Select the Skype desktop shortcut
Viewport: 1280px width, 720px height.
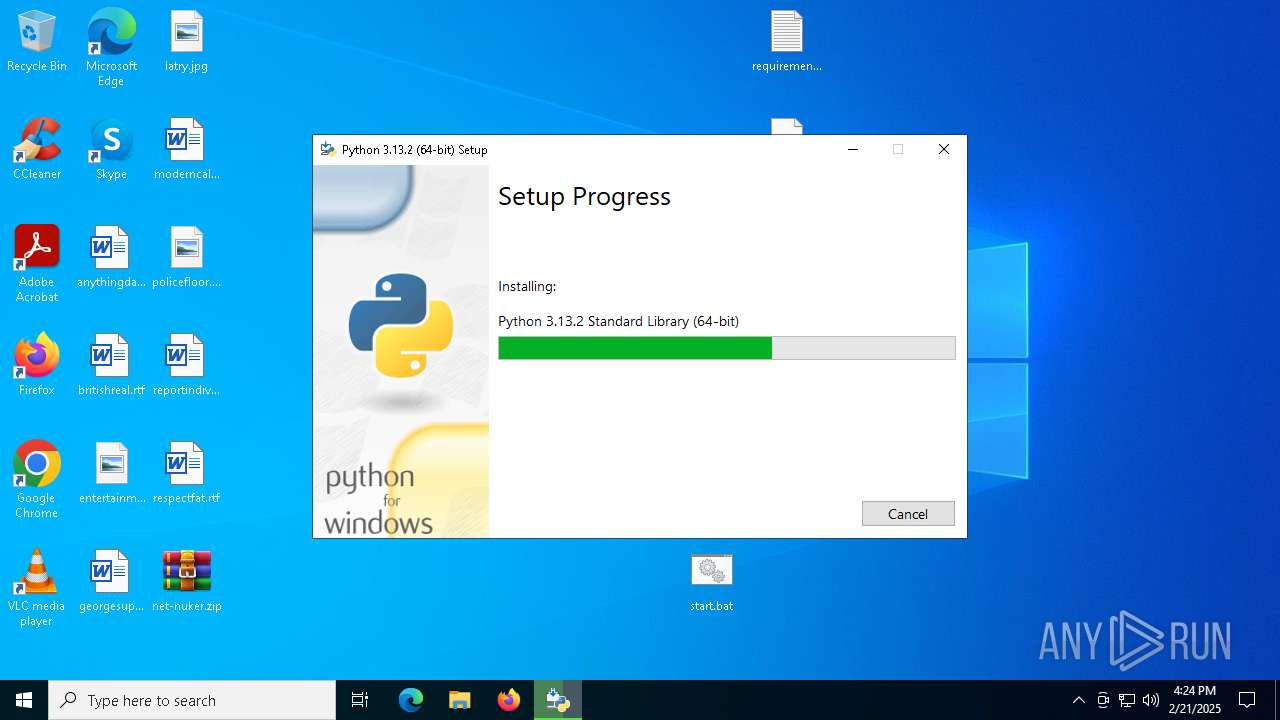tap(111, 150)
